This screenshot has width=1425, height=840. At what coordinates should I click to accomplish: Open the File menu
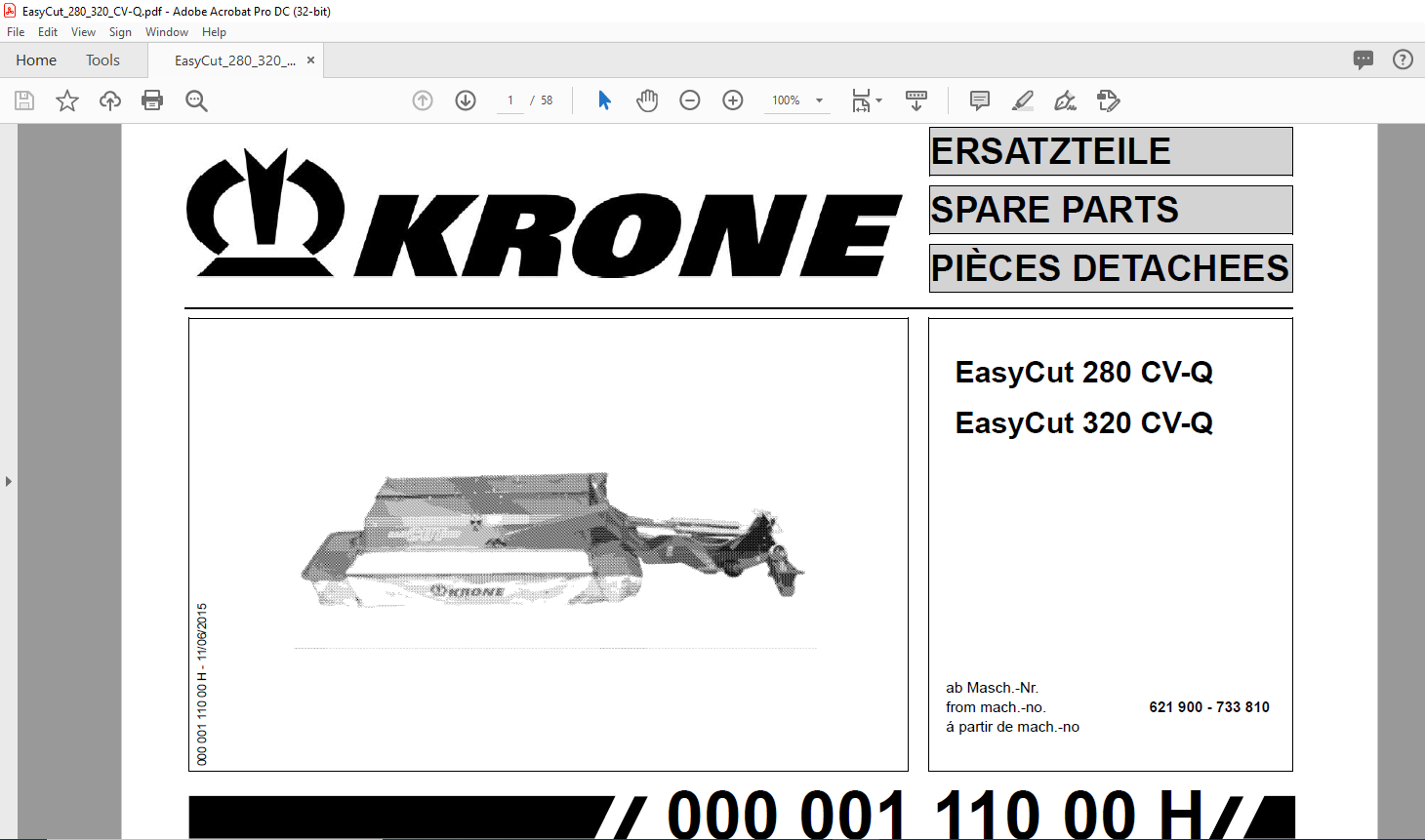click(x=16, y=32)
